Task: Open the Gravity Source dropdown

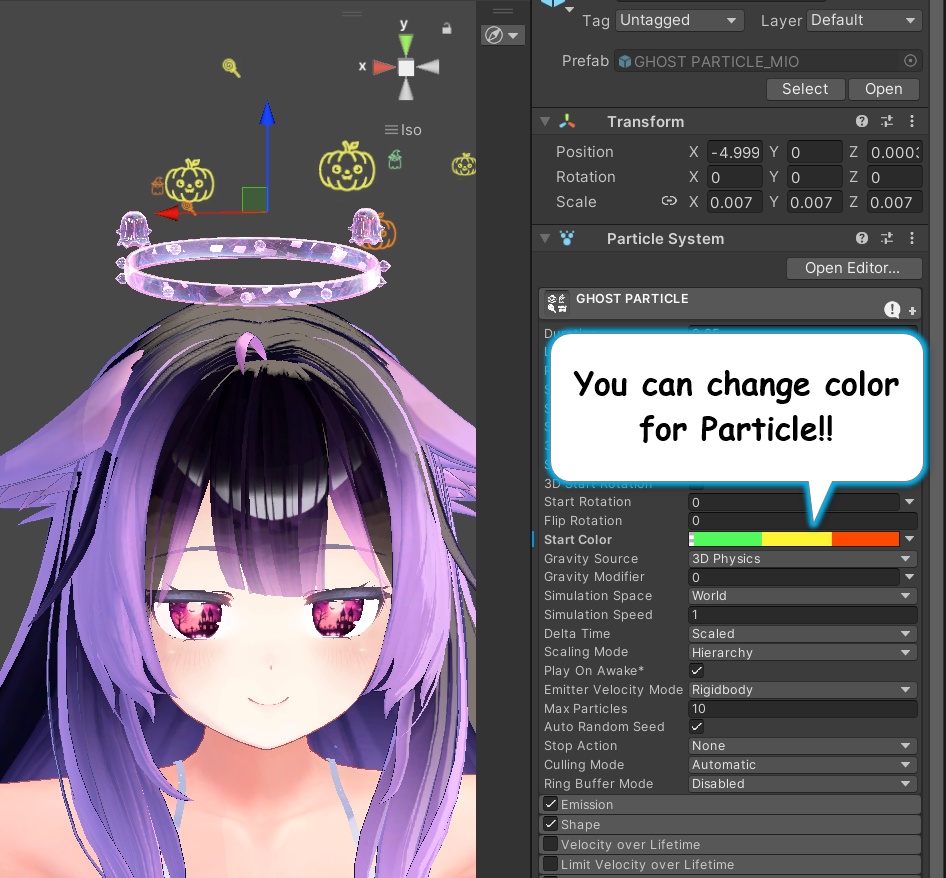Action: tap(802, 559)
